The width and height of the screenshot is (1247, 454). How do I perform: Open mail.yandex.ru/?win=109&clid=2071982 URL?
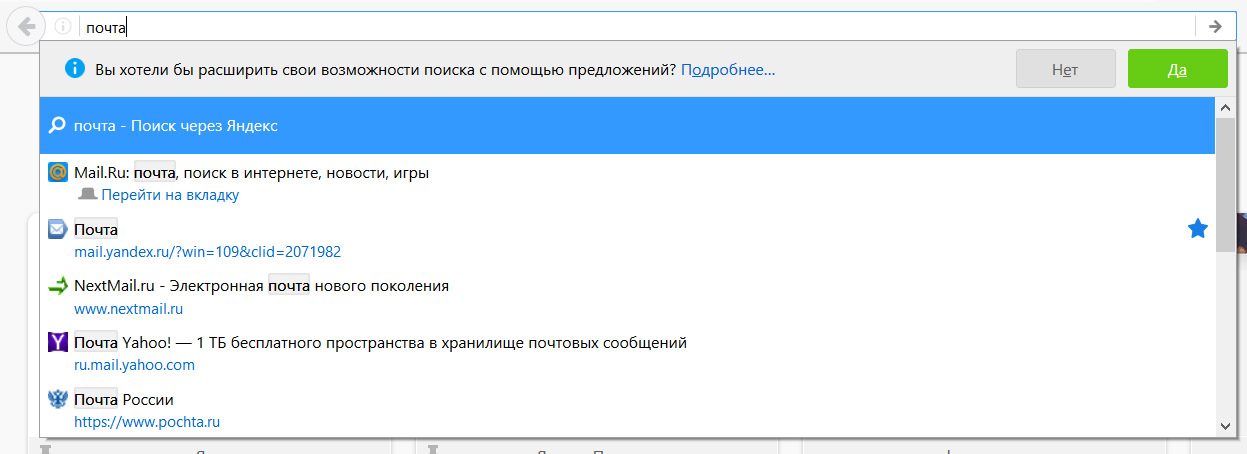tap(207, 252)
